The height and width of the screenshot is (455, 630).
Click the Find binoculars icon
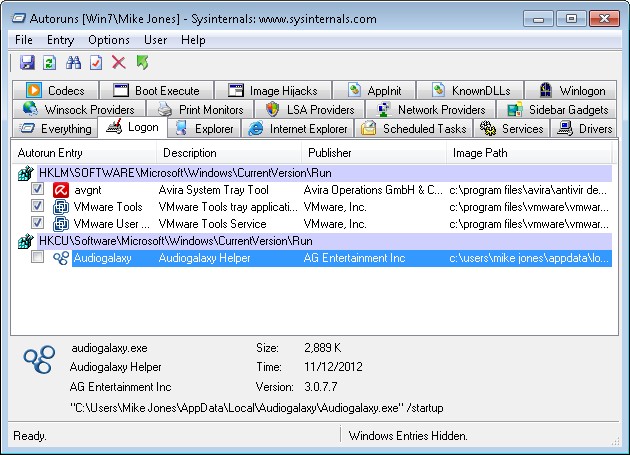coord(73,63)
